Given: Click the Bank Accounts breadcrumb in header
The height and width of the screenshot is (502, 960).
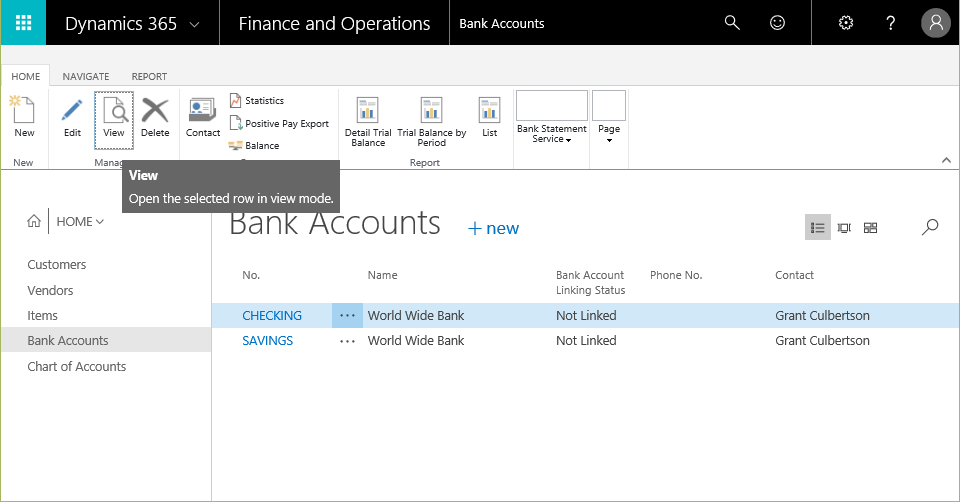Looking at the screenshot, I should point(501,23).
